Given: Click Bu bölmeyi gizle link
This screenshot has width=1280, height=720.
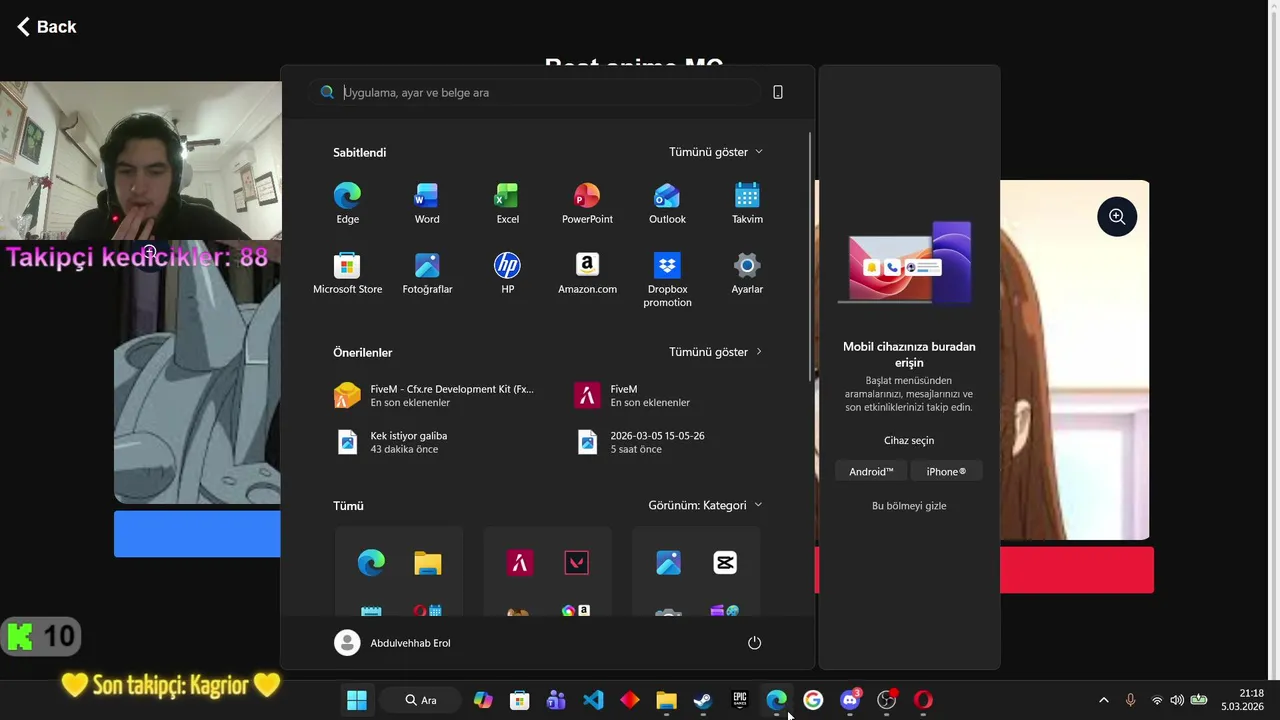Looking at the screenshot, I should click(909, 506).
